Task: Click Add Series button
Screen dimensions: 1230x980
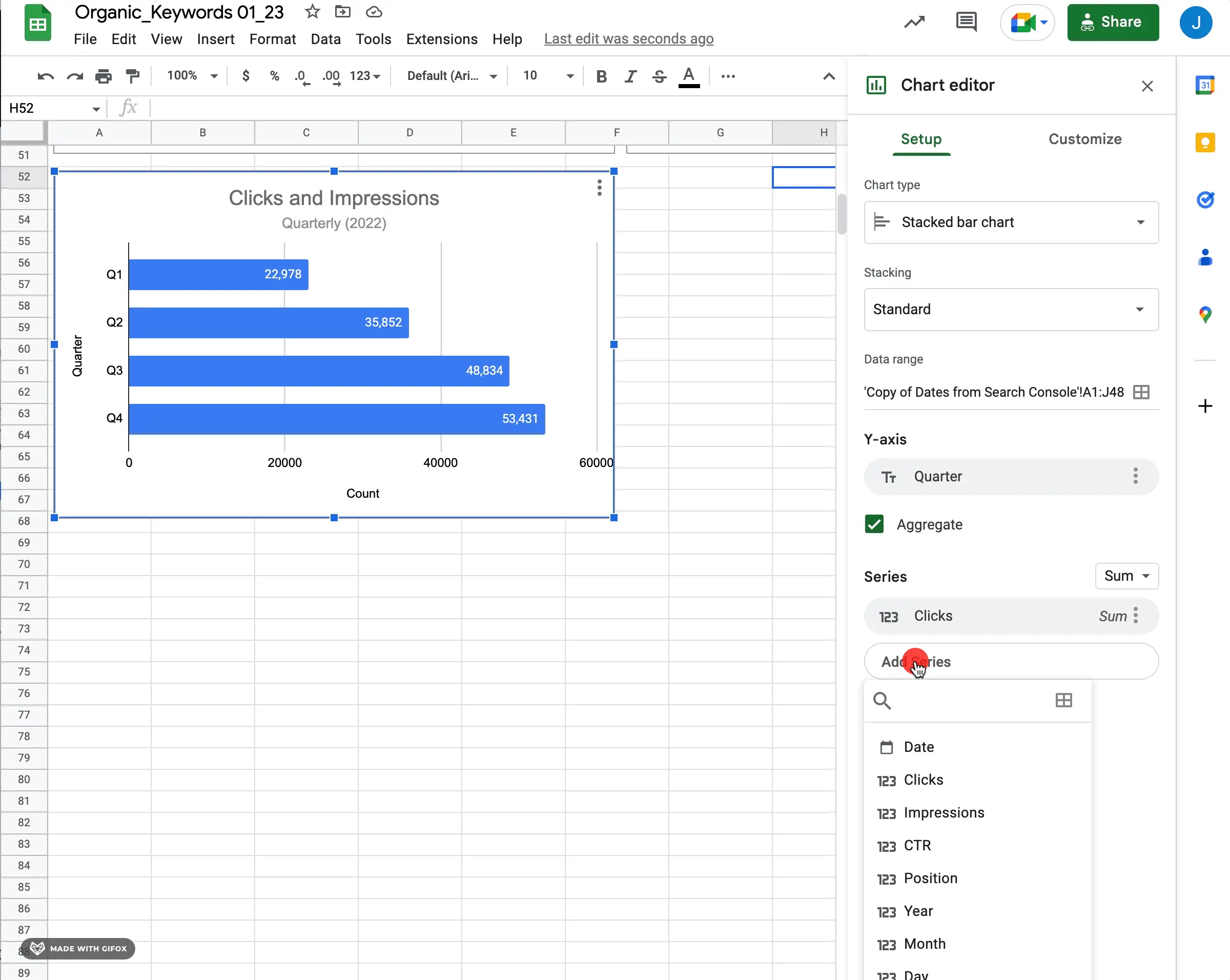Action: [x=1010, y=660]
